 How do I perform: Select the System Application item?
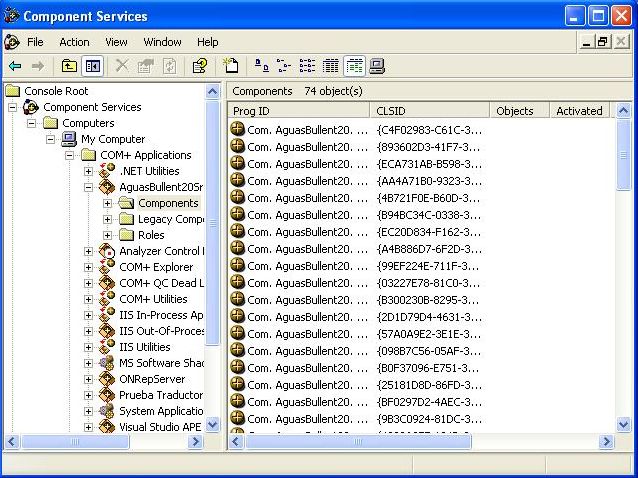coord(161,411)
